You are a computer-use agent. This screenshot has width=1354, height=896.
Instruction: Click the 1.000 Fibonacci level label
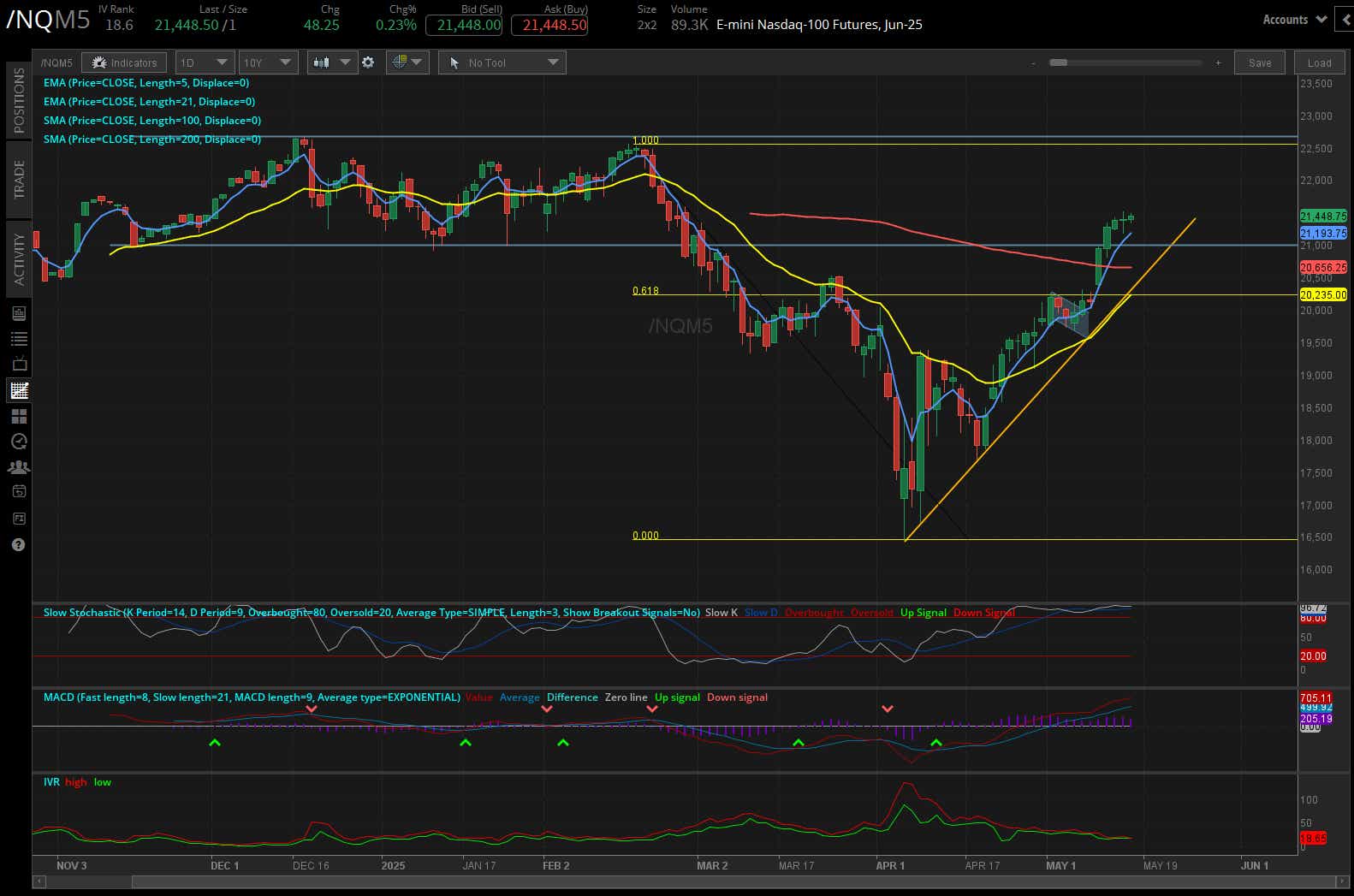coord(645,140)
